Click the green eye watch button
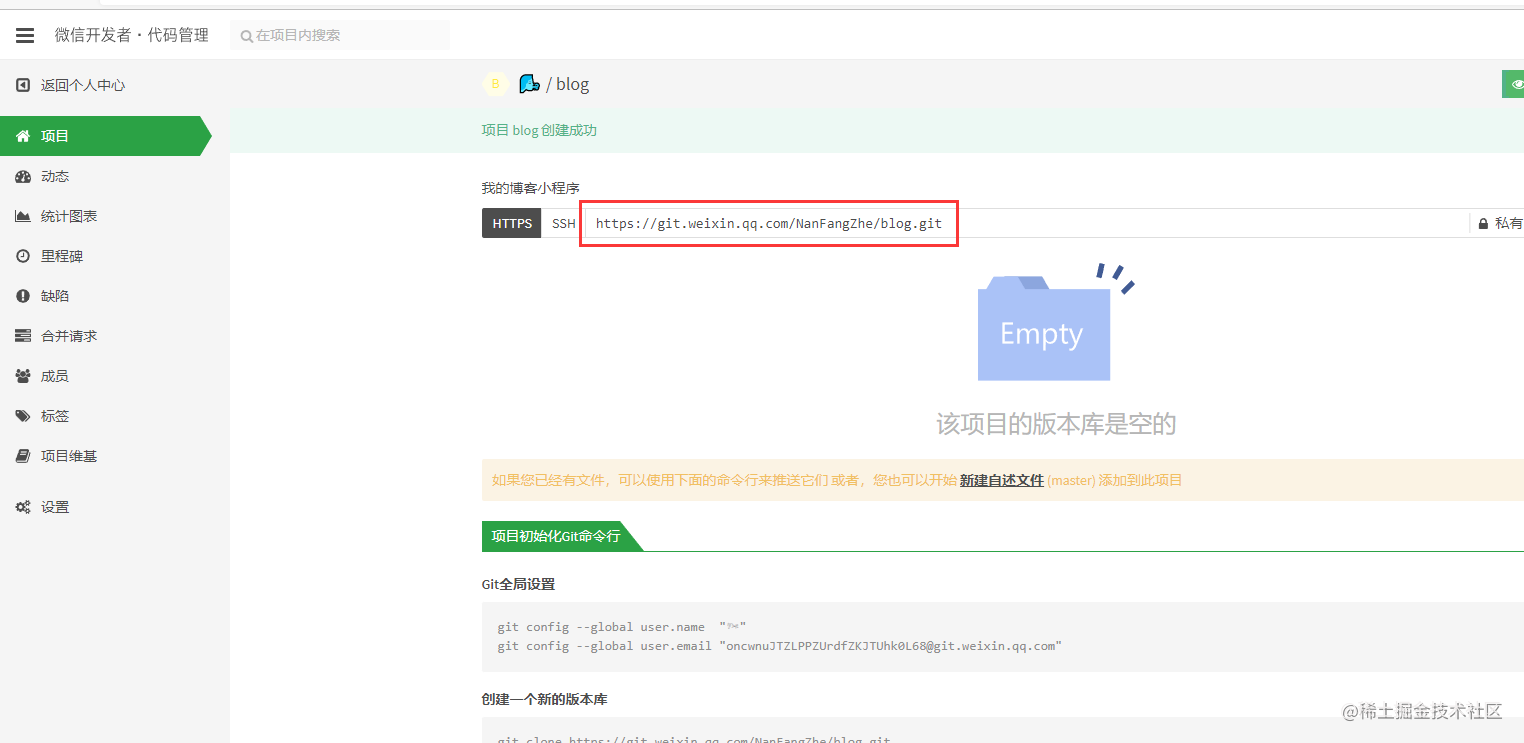Image resolution: width=1524 pixels, height=743 pixels. (1513, 84)
